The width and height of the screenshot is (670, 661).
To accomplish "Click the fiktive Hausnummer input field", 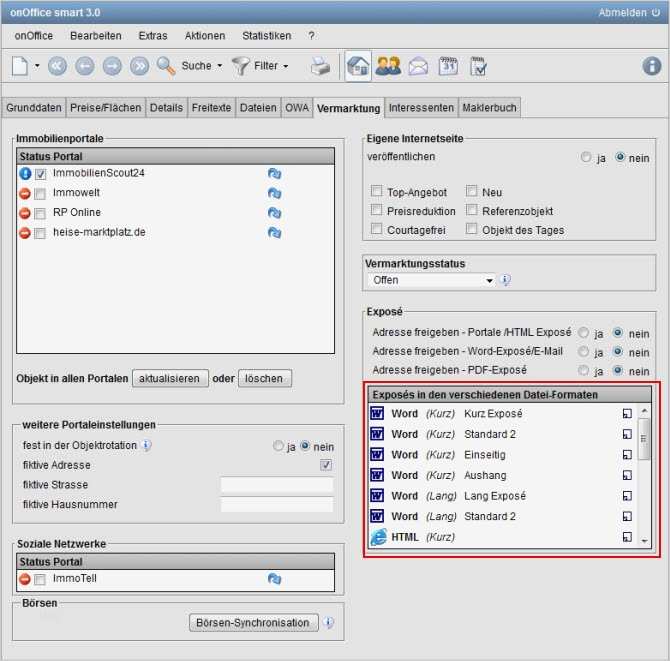I will (x=277, y=504).
